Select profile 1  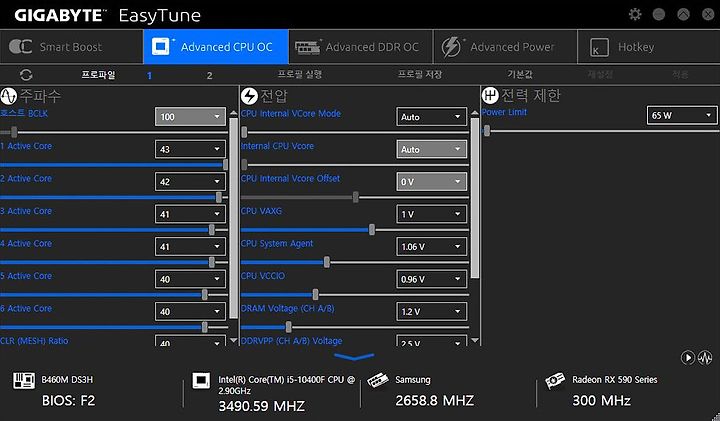click(149, 75)
